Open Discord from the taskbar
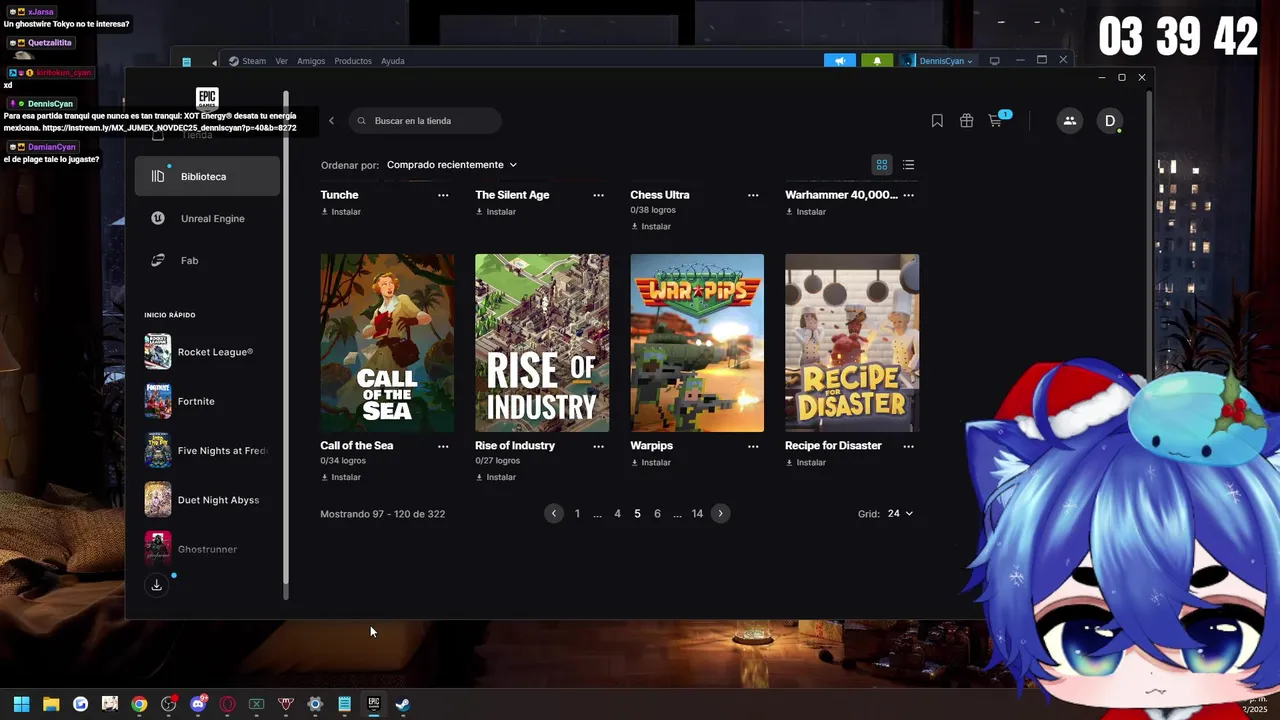The width and height of the screenshot is (1280, 720). click(x=198, y=704)
